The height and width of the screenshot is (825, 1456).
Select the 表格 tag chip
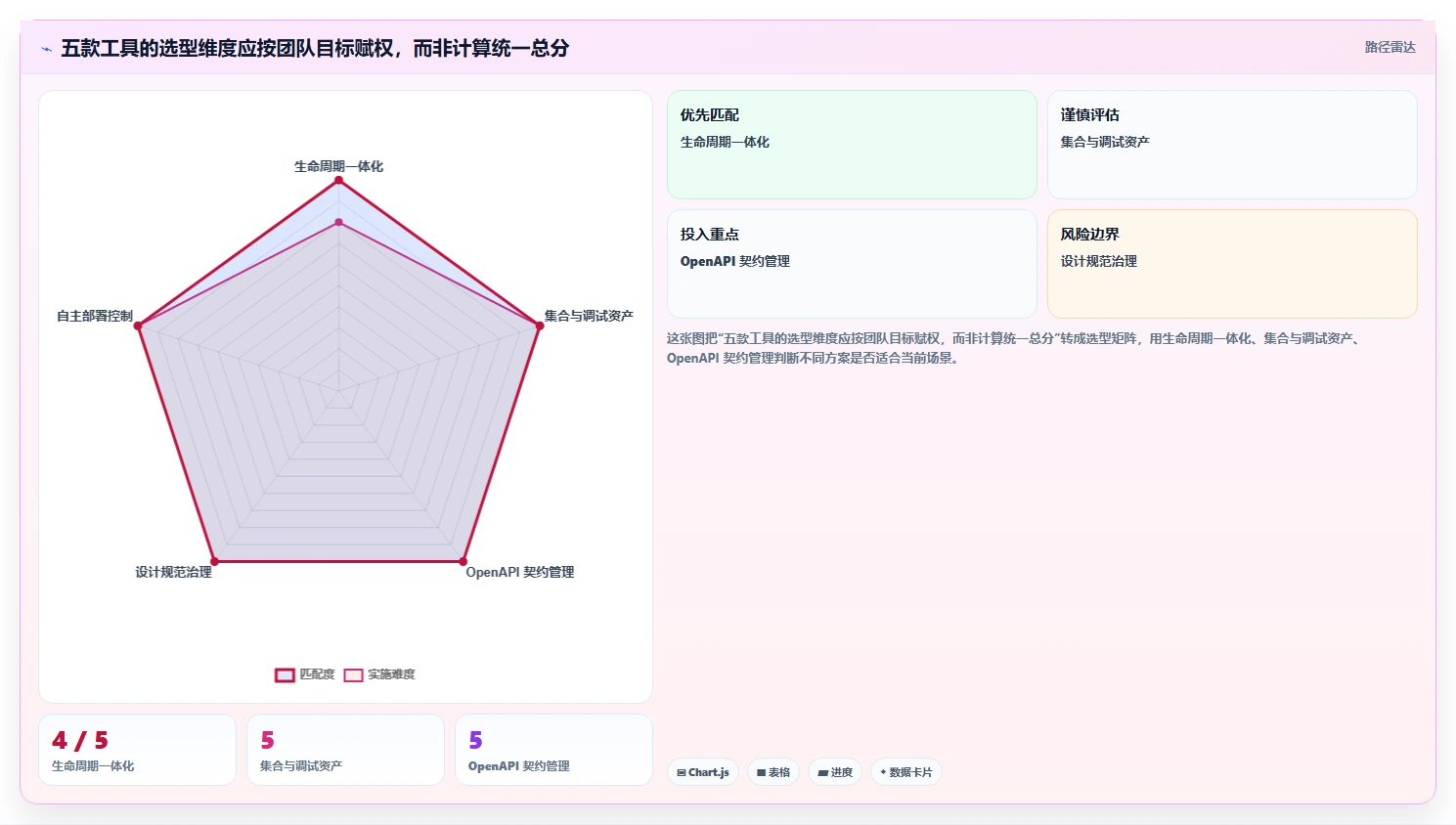[773, 772]
